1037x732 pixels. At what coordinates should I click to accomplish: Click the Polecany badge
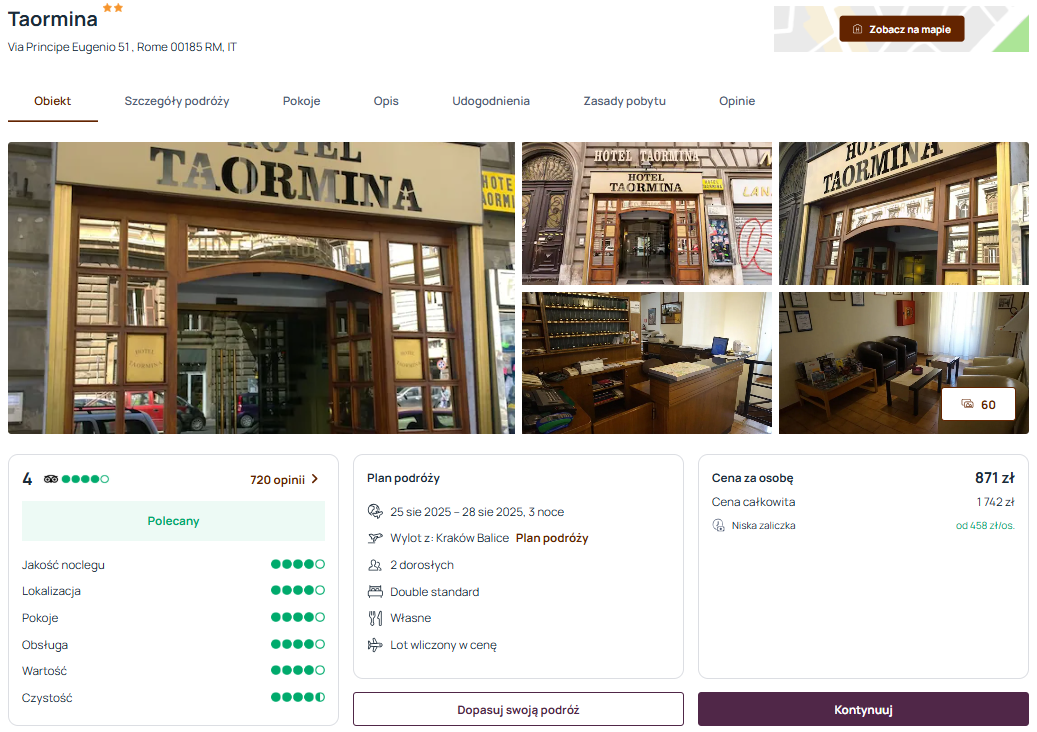pos(173,521)
